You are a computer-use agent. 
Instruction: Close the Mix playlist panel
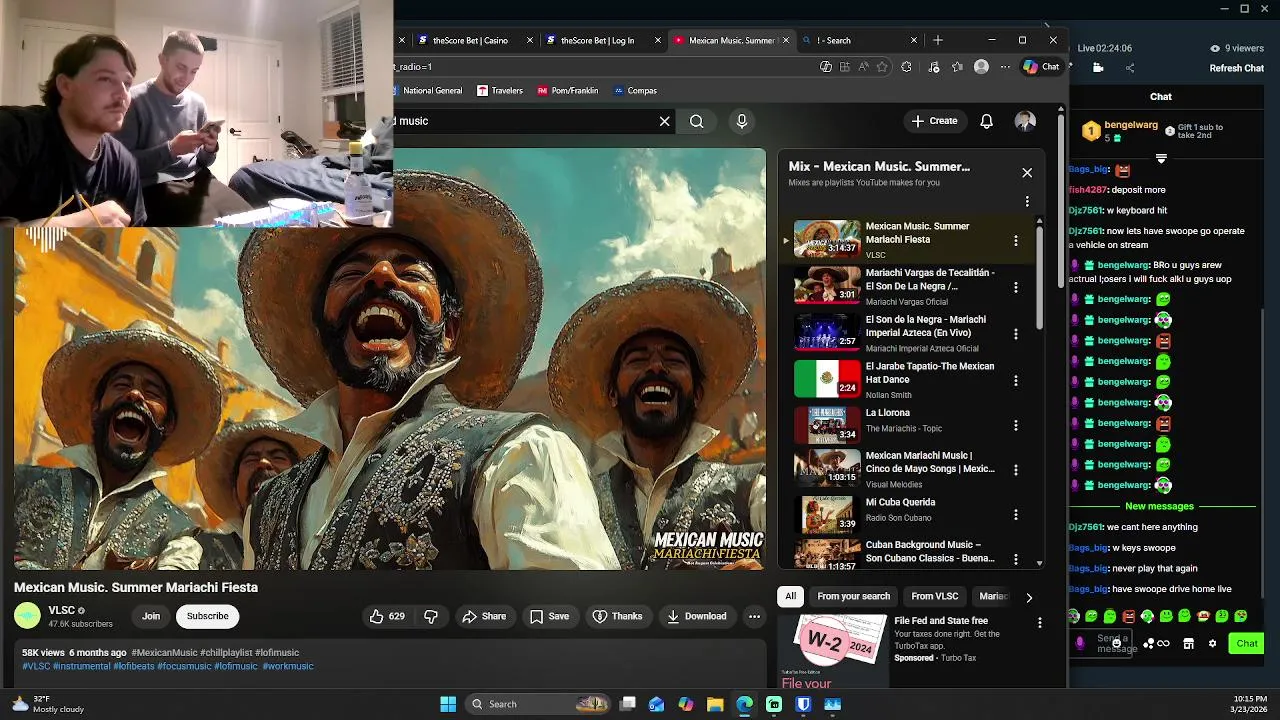point(1027,173)
